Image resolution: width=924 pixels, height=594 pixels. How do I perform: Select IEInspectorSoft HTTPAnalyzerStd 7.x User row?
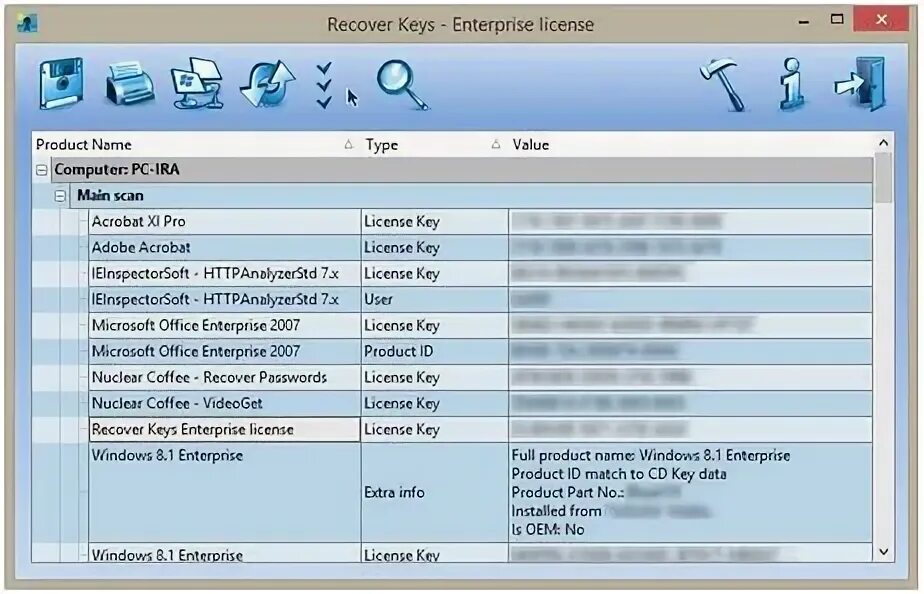(480, 299)
